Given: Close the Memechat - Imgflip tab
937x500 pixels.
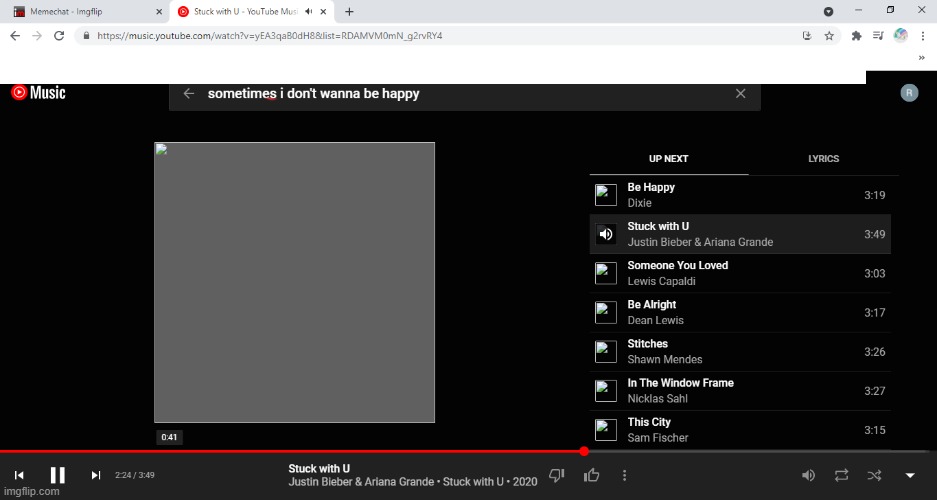Looking at the screenshot, I should (x=159, y=11).
